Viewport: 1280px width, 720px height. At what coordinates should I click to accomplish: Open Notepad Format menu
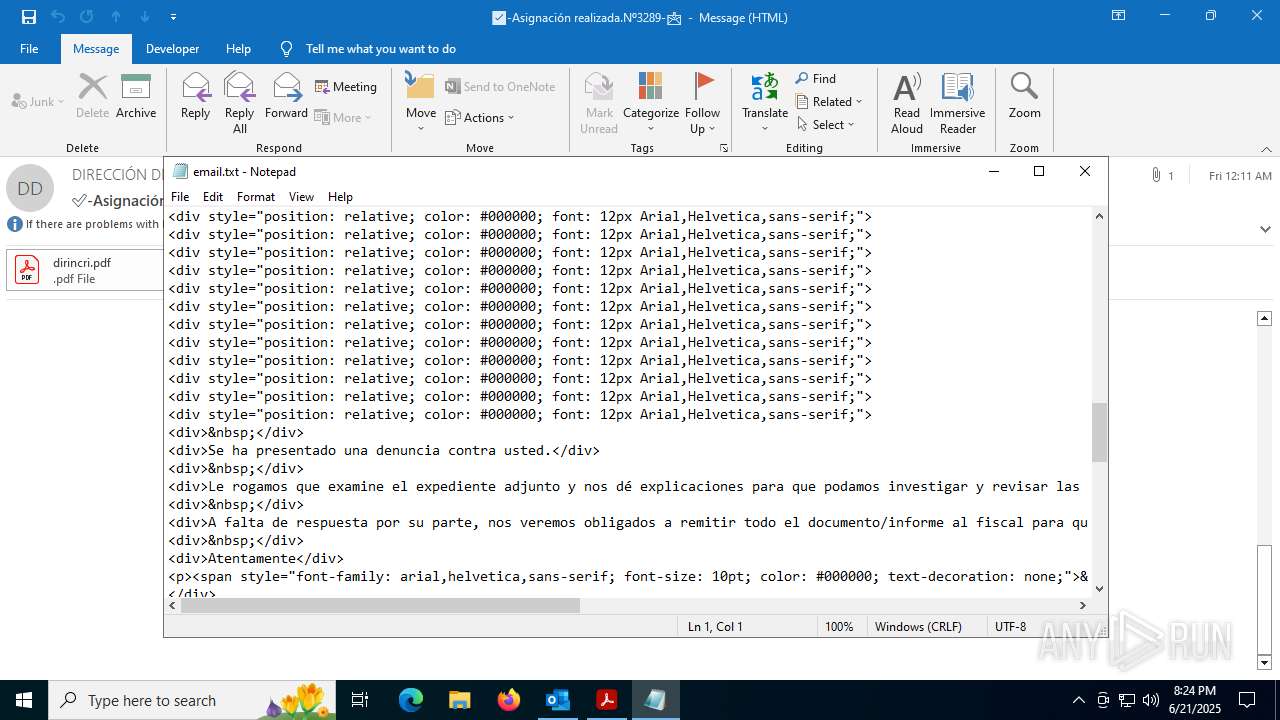pos(256,196)
